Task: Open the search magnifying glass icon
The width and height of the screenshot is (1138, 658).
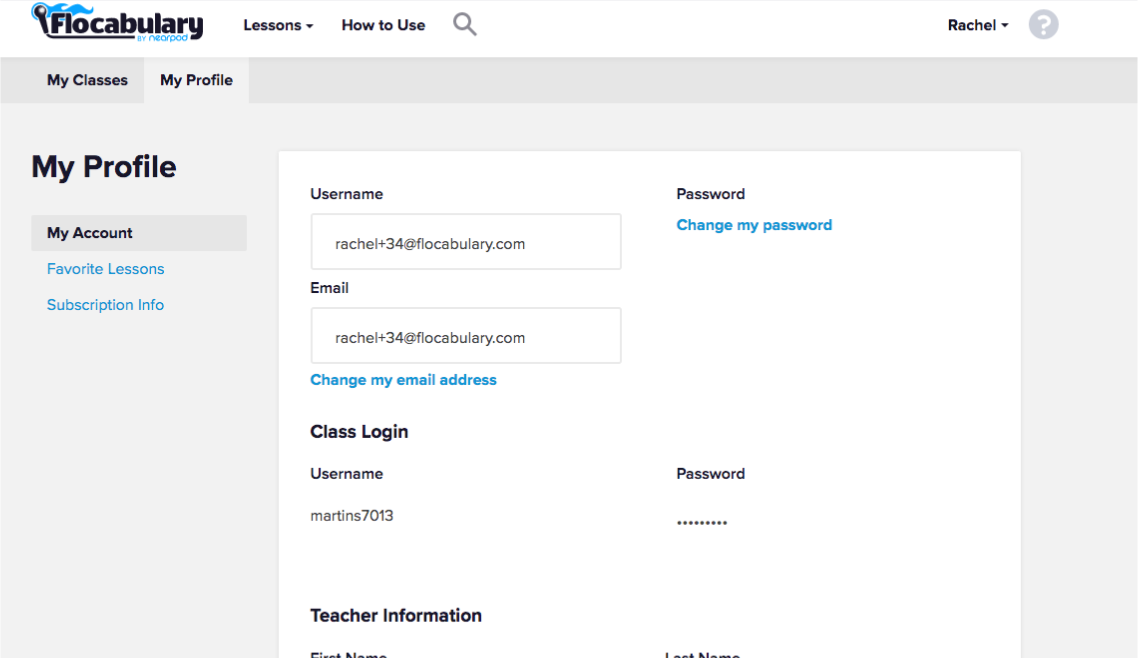Action: point(464,23)
